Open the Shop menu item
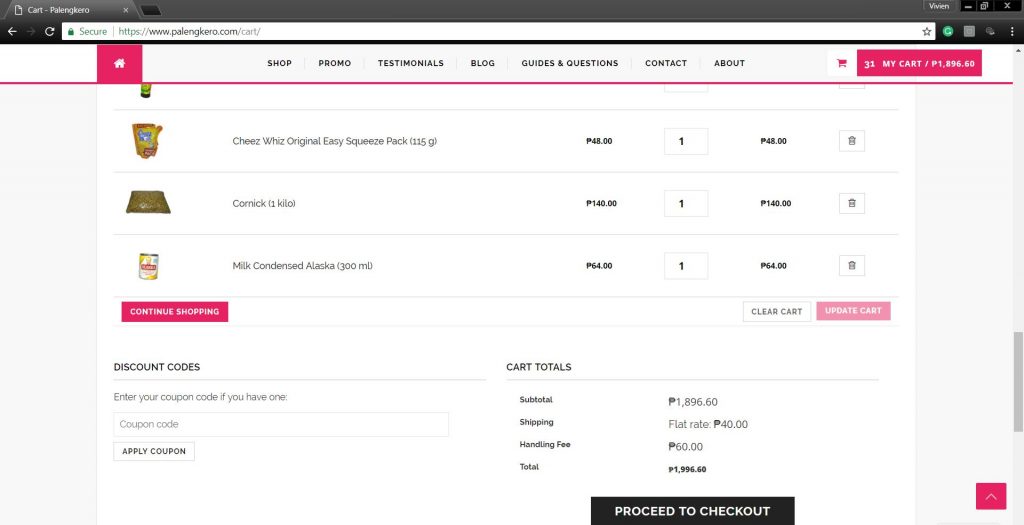This screenshot has width=1024, height=525. [x=279, y=63]
